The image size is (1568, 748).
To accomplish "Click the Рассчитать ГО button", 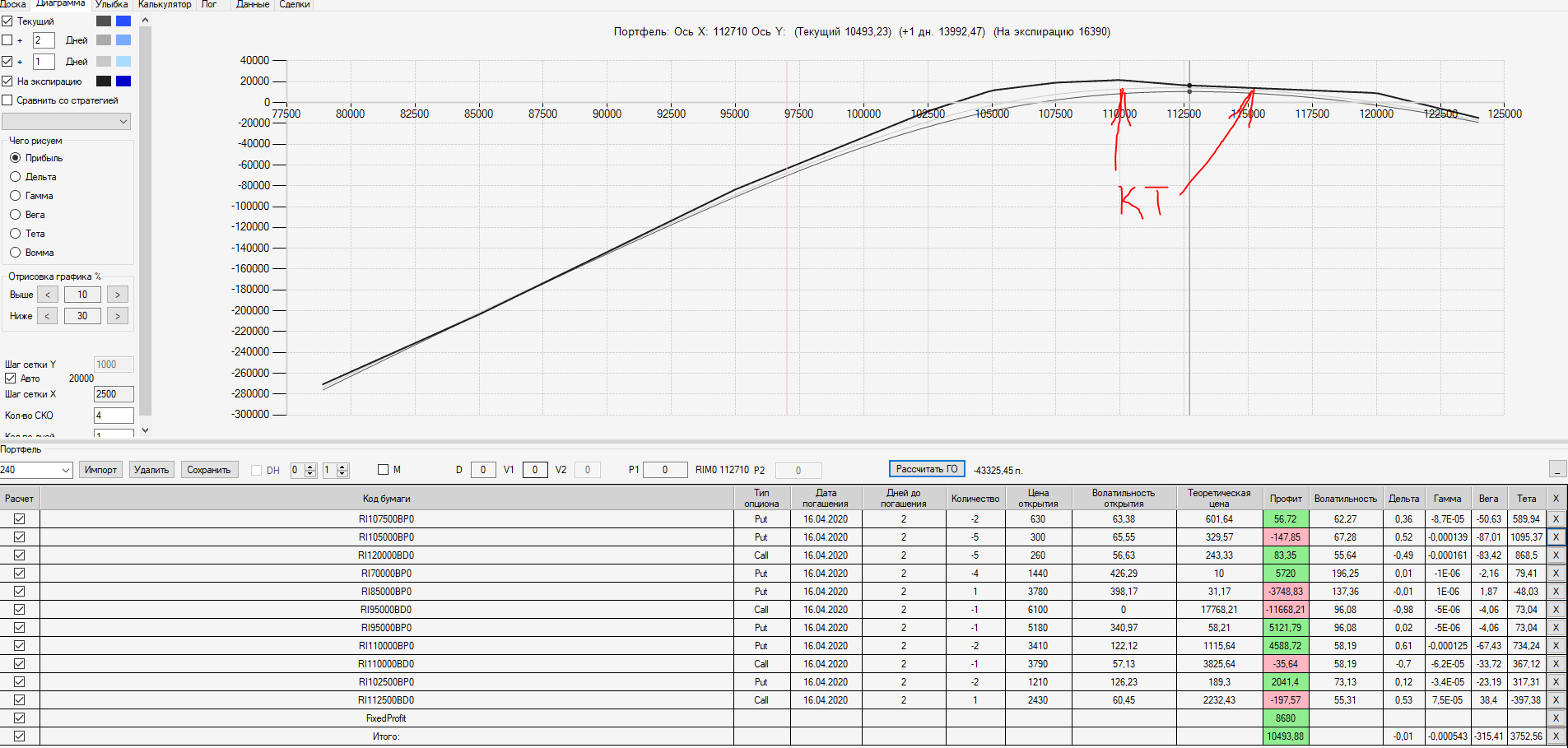I will coord(927,469).
